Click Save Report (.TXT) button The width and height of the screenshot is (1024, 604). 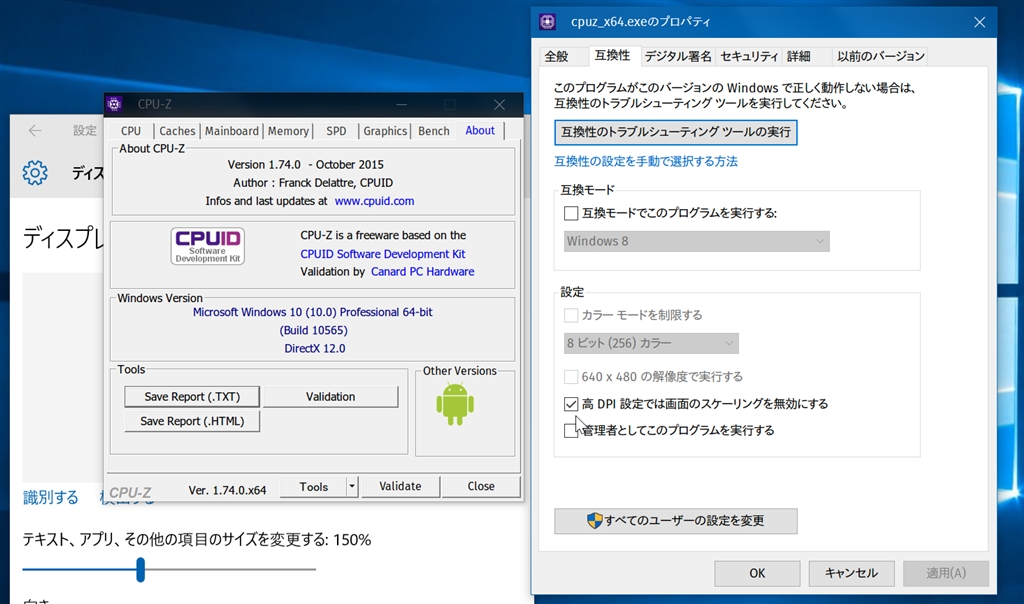(x=192, y=396)
